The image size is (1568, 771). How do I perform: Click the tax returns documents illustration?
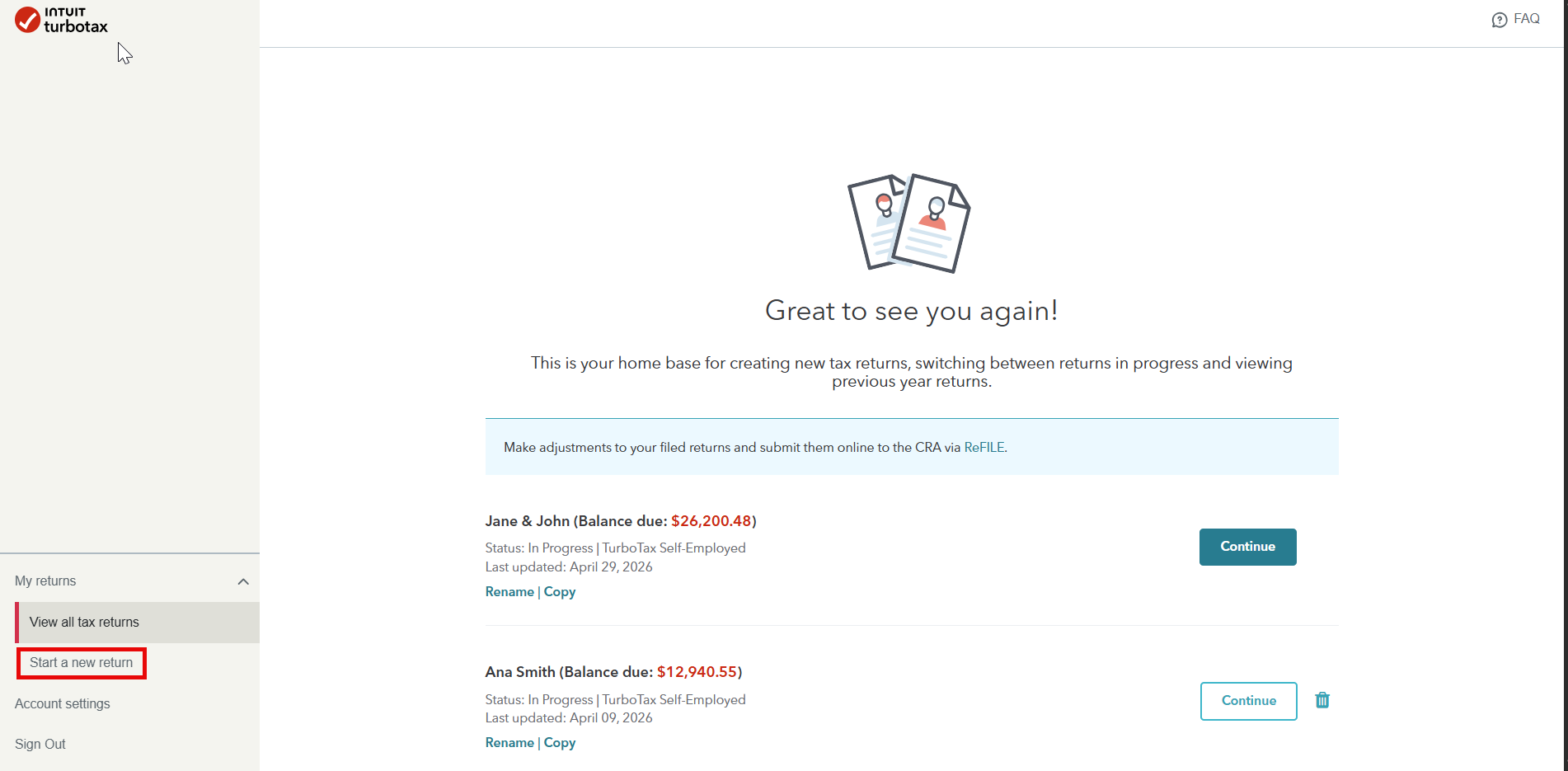[x=909, y=223]
